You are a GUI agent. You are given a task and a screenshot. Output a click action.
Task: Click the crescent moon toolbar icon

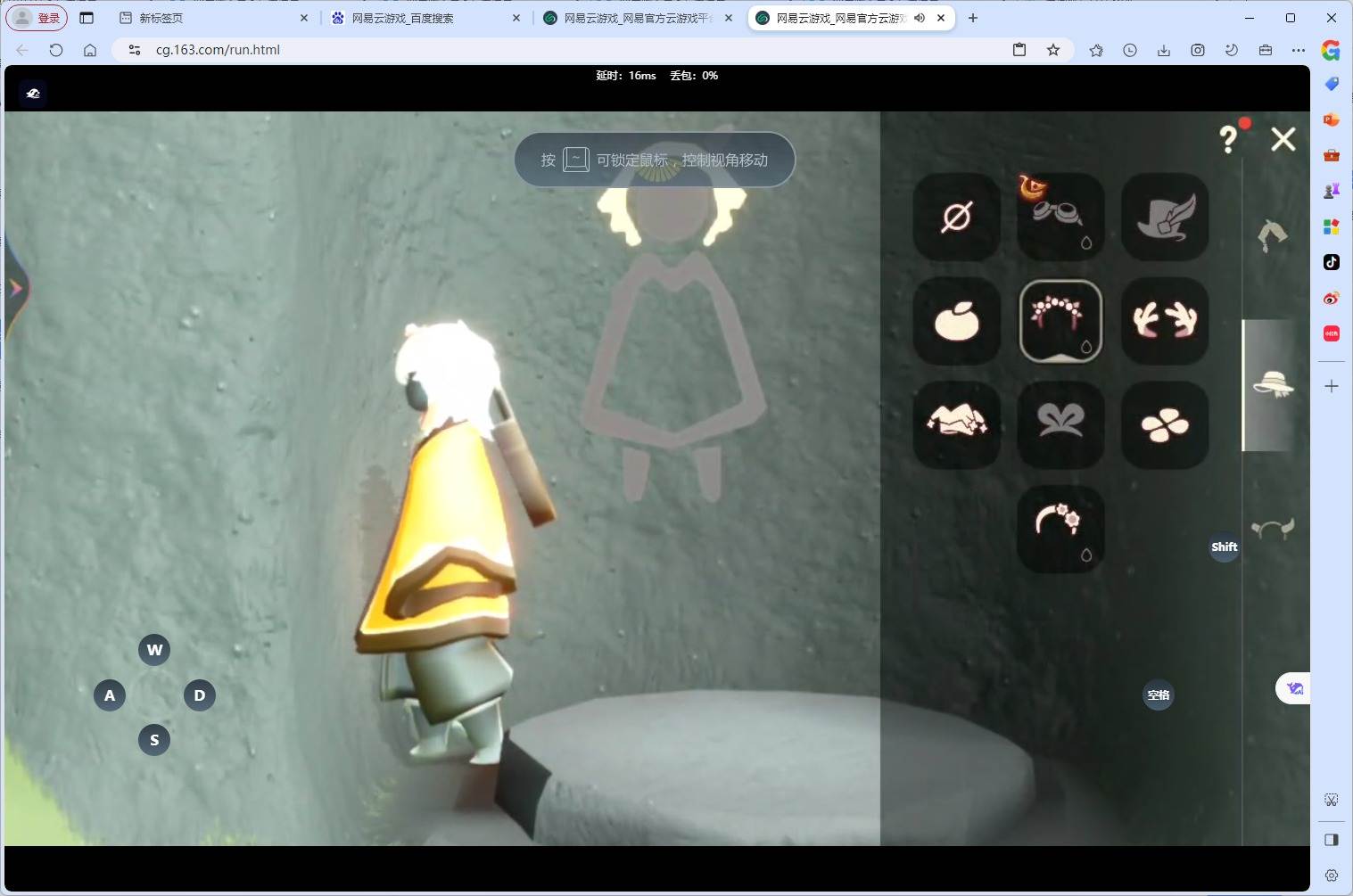pos(1232,50)
